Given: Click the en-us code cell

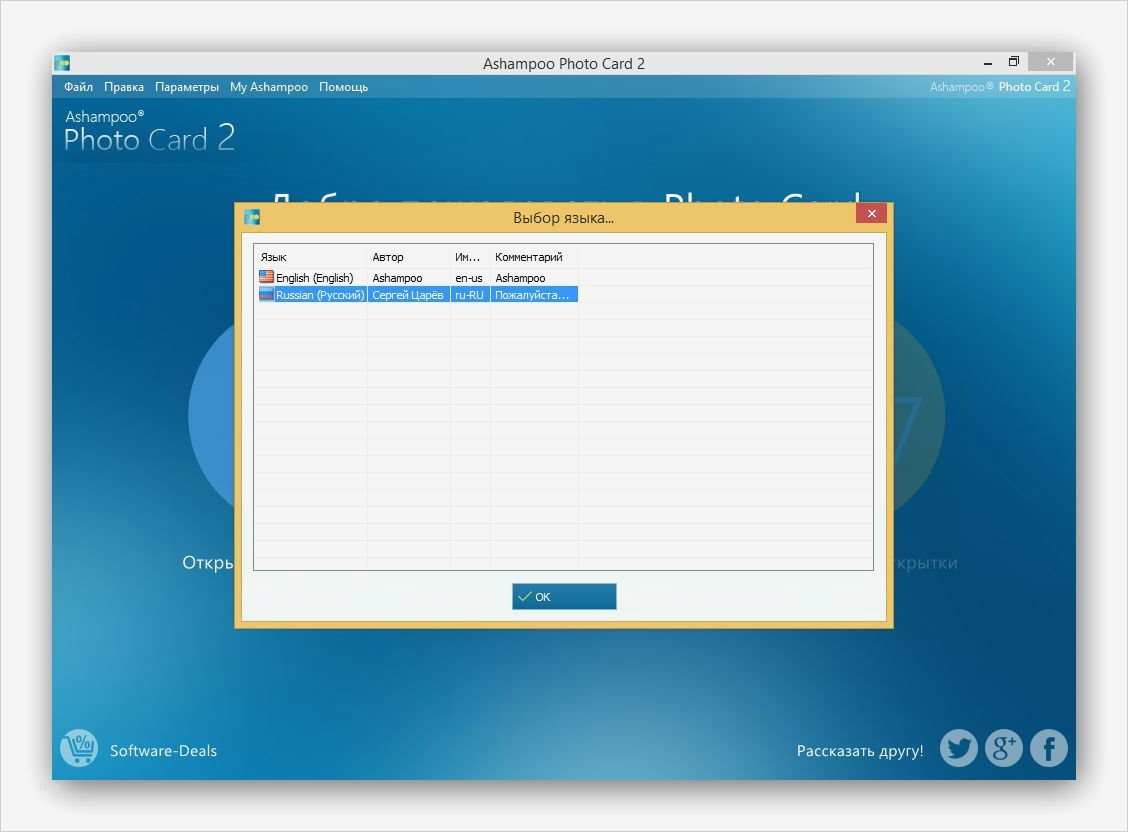Looking at the screenshot, I should tap(469, 278).
